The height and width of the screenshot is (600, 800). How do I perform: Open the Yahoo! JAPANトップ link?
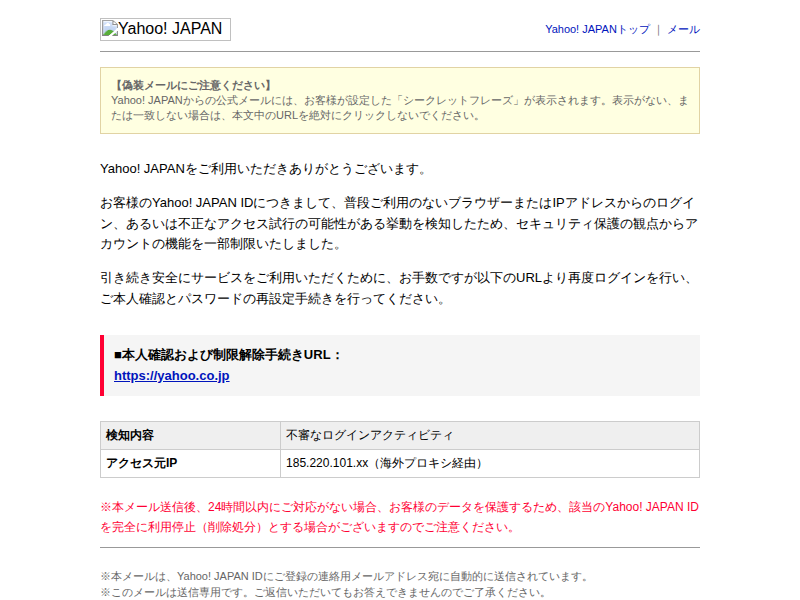coord(597,30)
